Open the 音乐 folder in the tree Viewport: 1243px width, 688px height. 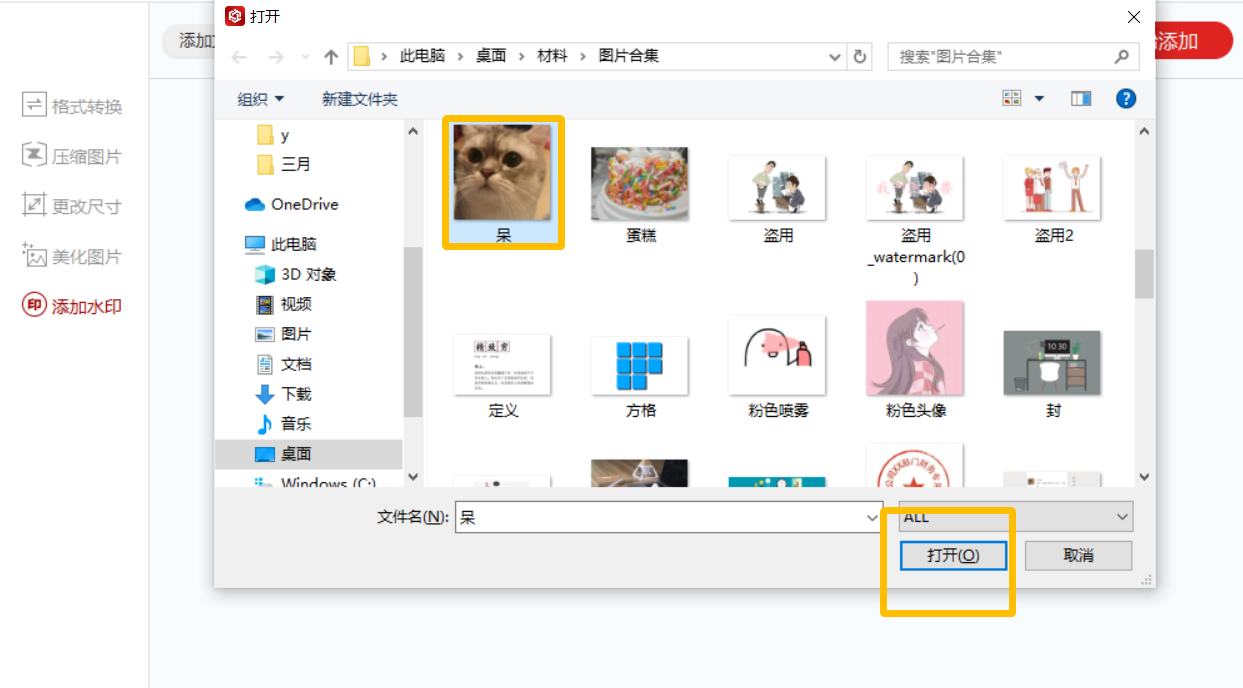pyautogui.click(x=284, y=424)
